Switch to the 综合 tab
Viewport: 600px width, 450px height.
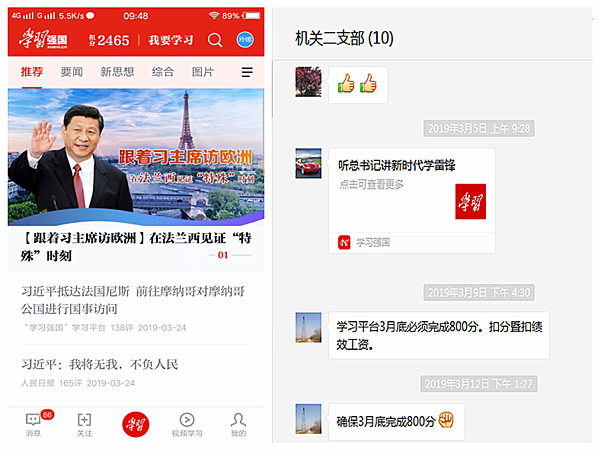click(163, 72)
